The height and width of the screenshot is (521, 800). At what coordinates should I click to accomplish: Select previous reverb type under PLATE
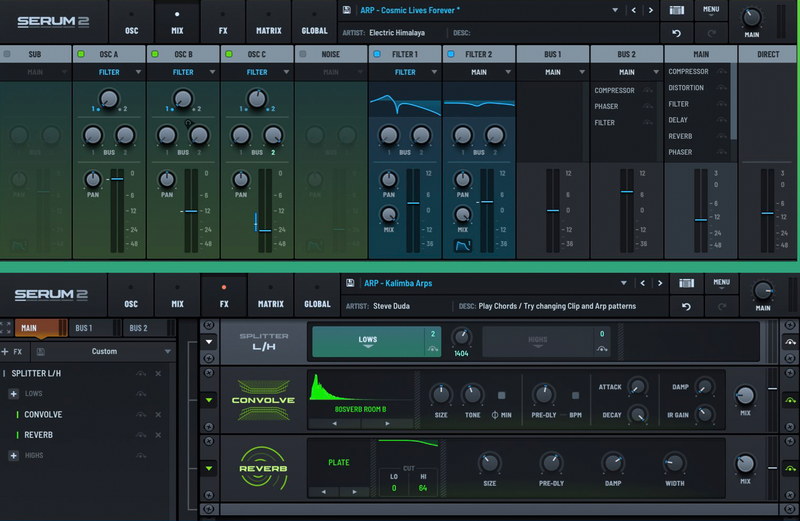tap(323, 492)
